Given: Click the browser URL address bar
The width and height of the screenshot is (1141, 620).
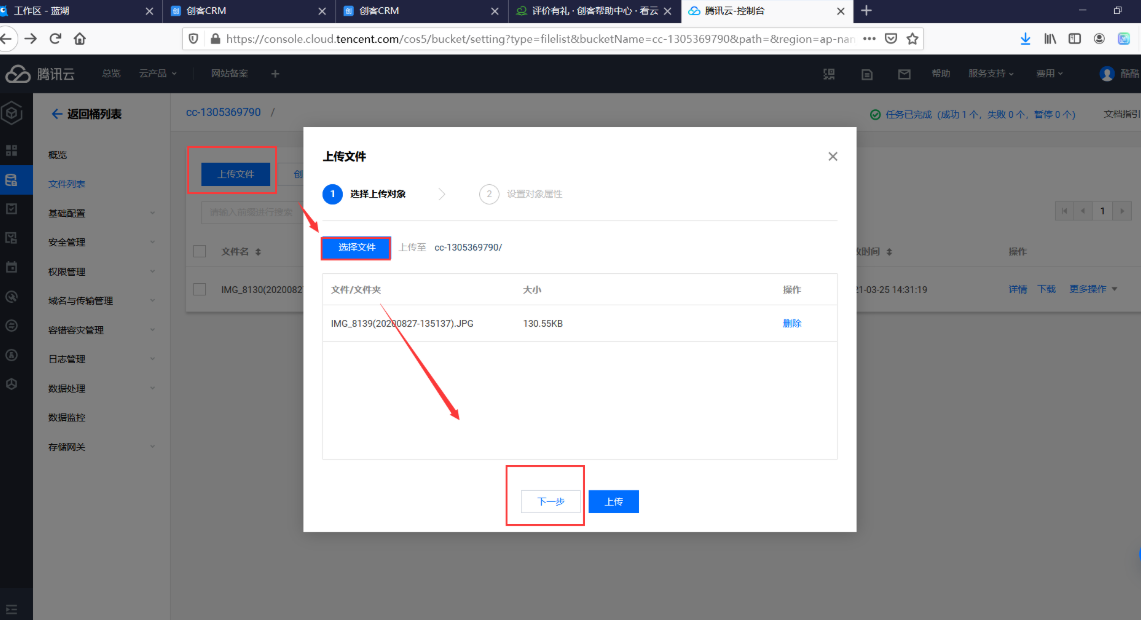Looking at the screenshot, I should (x=540, y=38).
